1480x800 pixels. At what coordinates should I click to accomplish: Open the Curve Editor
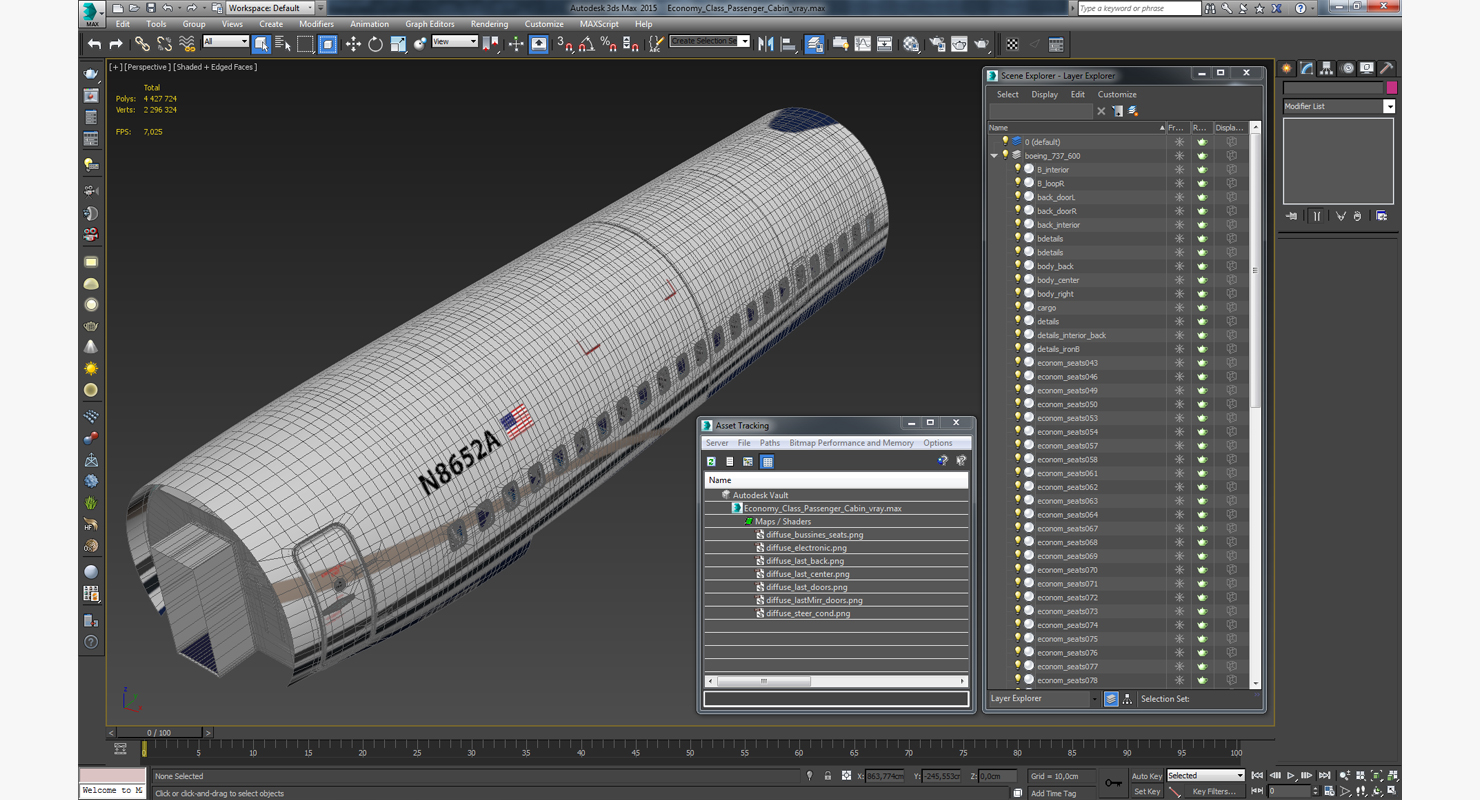pyautogui.click(x=863, y=44)
